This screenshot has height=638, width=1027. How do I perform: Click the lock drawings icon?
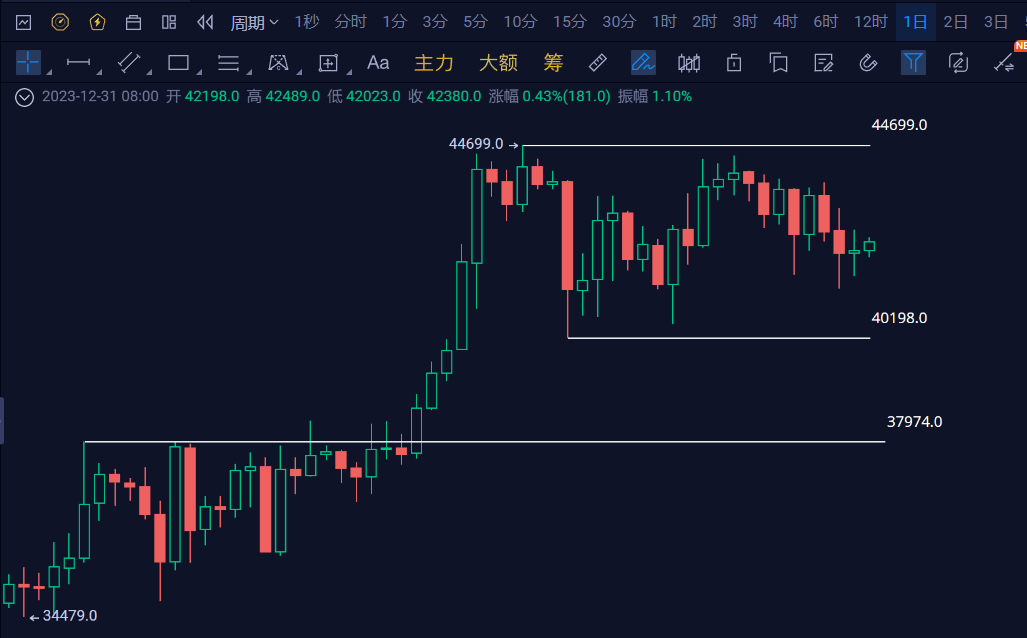pos(735,62)
